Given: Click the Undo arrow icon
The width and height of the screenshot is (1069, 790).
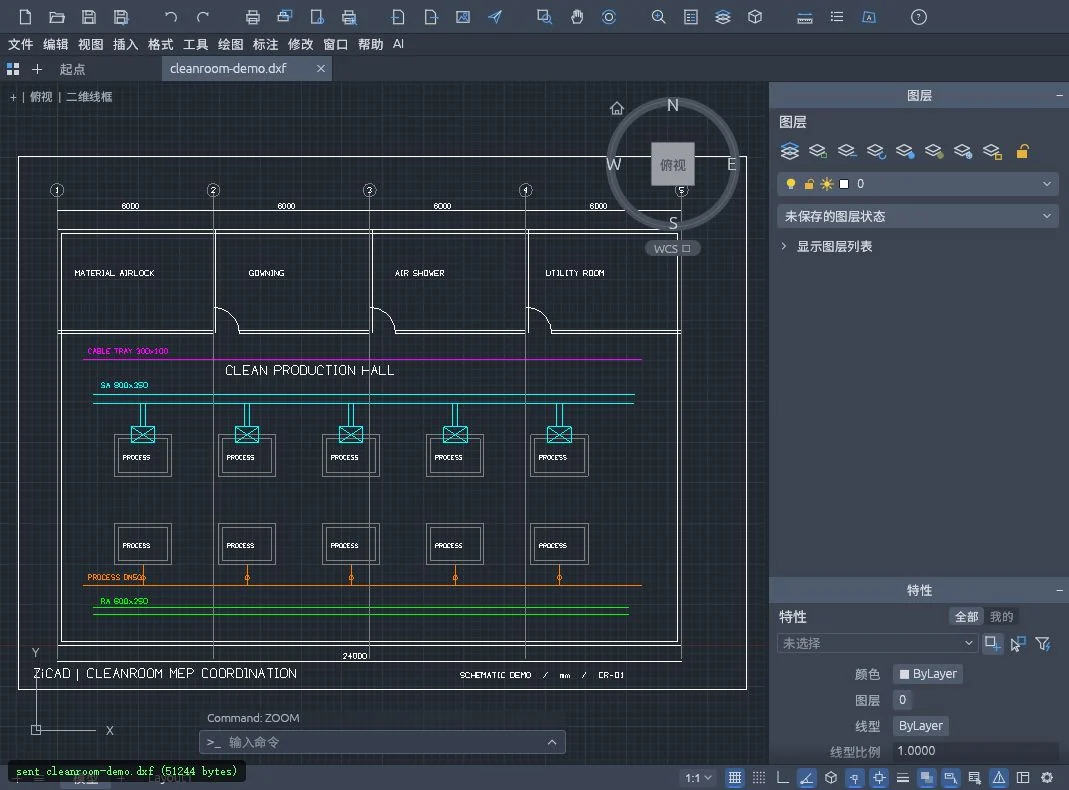Looking at the screenshot, I should (170, 17).
